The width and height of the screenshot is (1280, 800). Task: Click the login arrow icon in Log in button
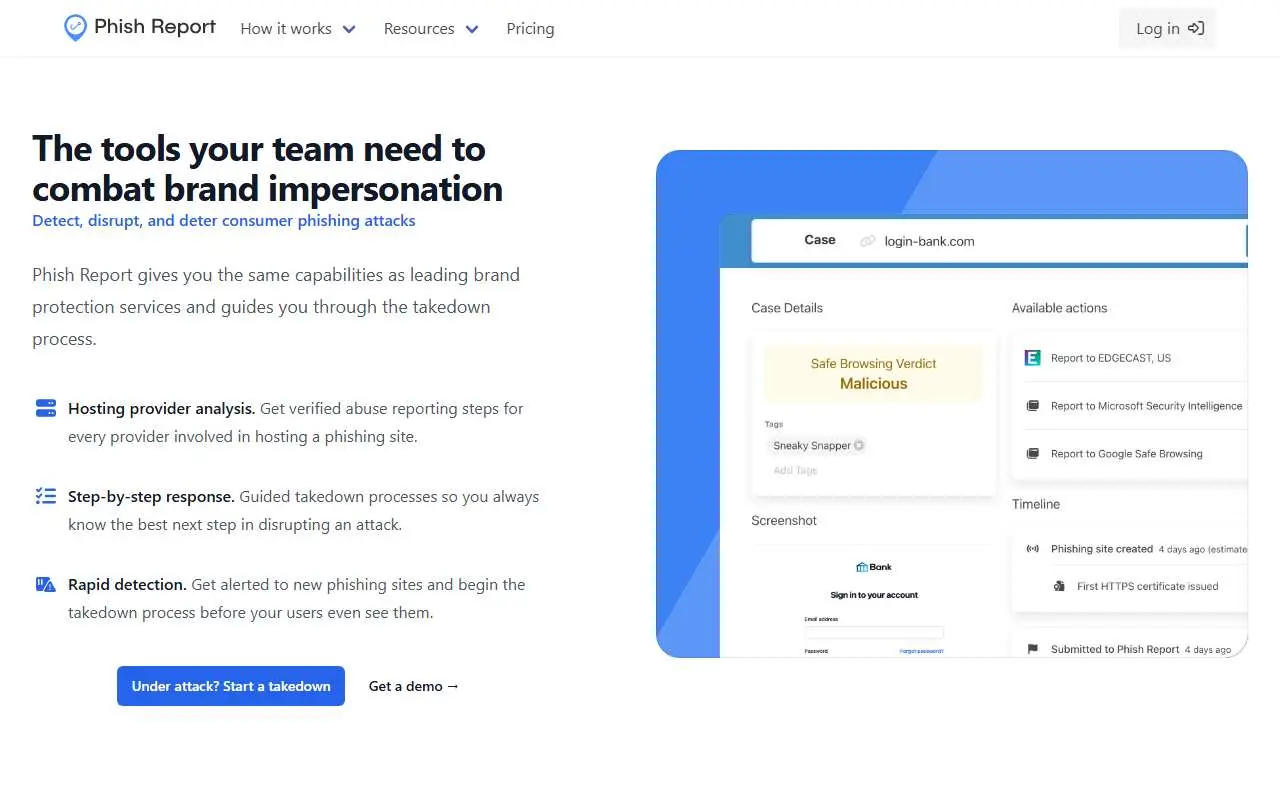click(1196, 28)
